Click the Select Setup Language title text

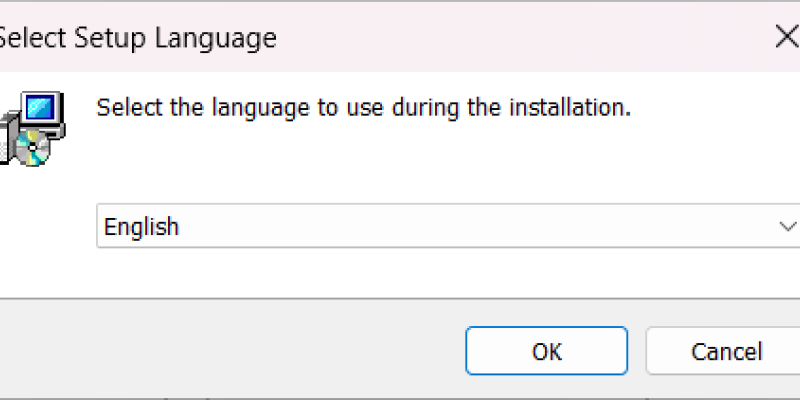136,39
